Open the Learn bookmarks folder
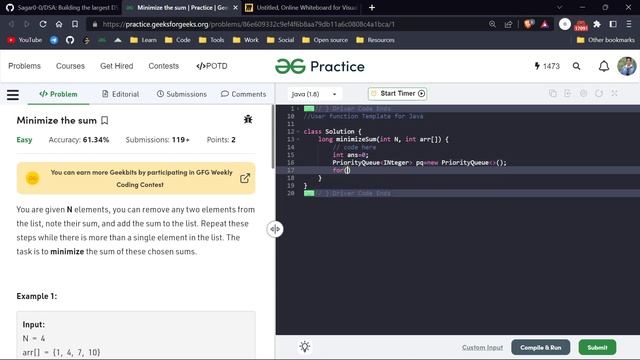The image size is (640, 360). [x=143, y=40]
